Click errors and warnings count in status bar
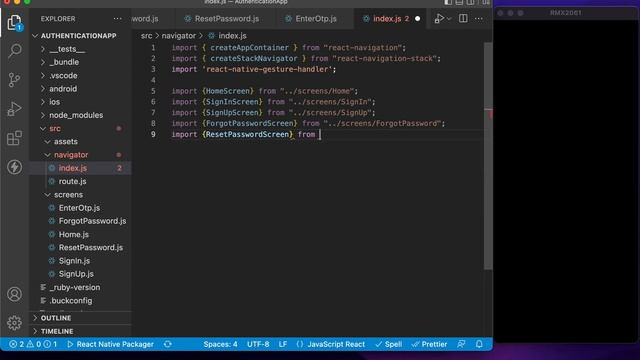640x360 pixels. coord(33,344)
